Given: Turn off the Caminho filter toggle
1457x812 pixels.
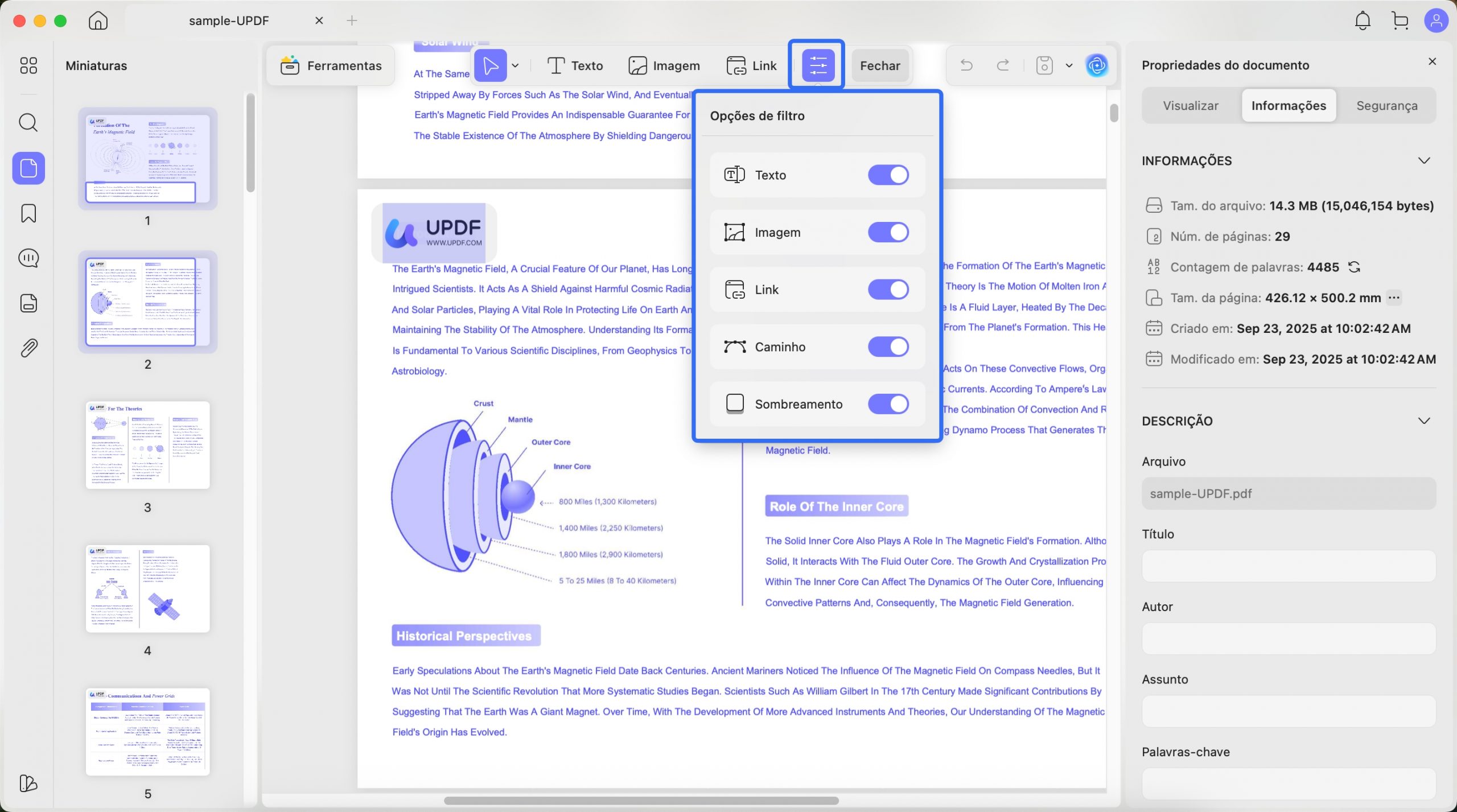Looking at the screenshot, I should [888, 347].
